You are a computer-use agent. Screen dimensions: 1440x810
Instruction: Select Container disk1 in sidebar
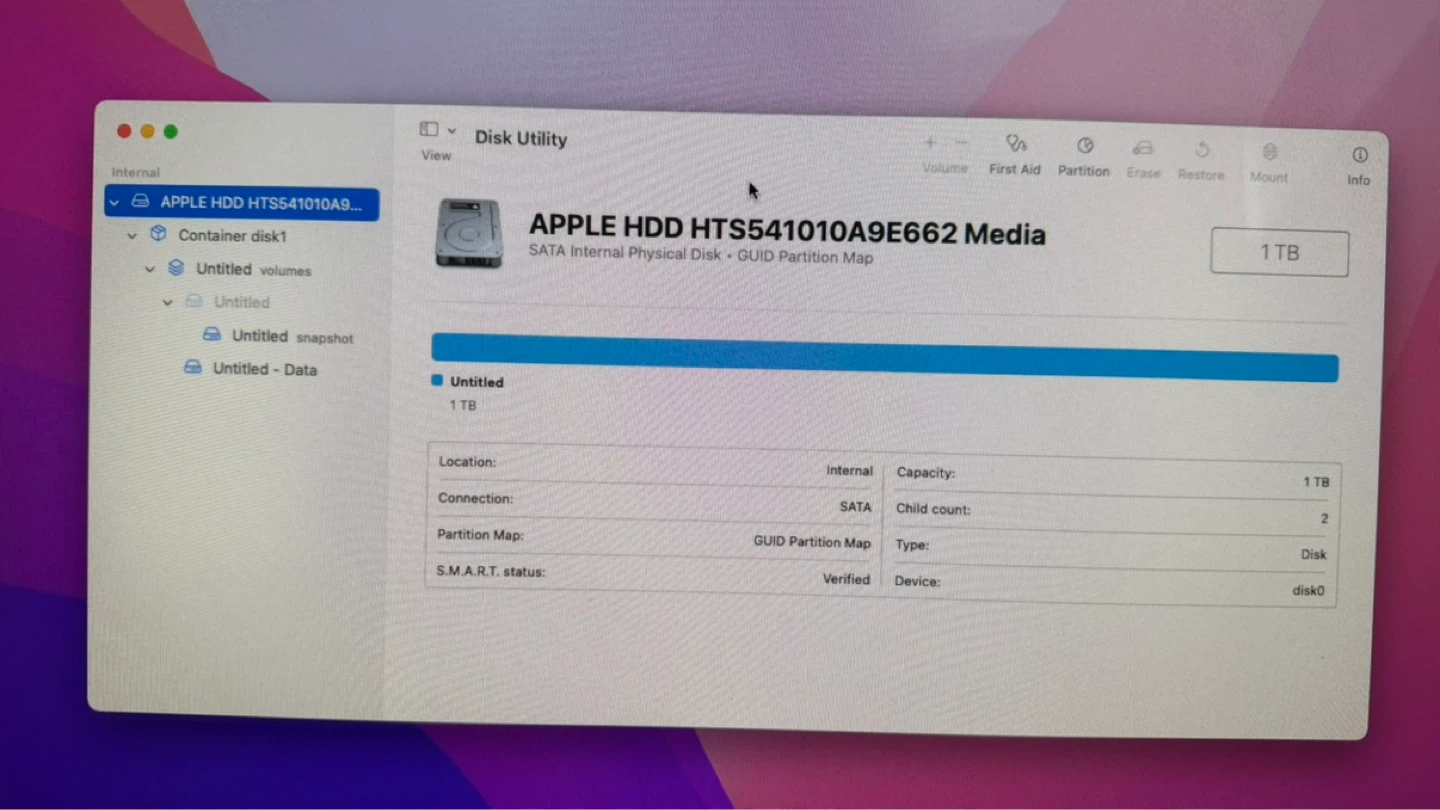pos(232,236)
